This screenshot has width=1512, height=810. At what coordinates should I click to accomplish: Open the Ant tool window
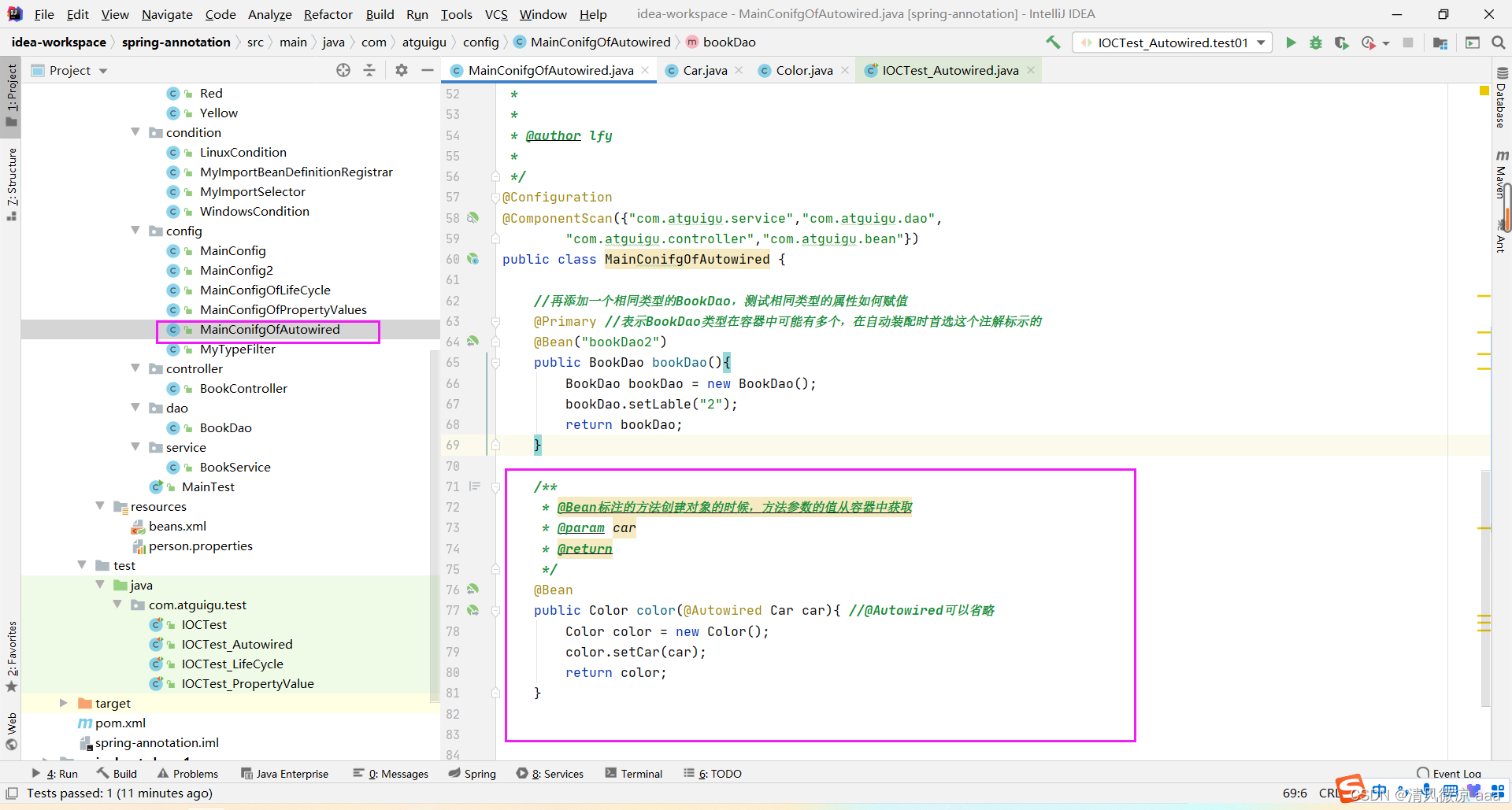tap(1501, 237)
